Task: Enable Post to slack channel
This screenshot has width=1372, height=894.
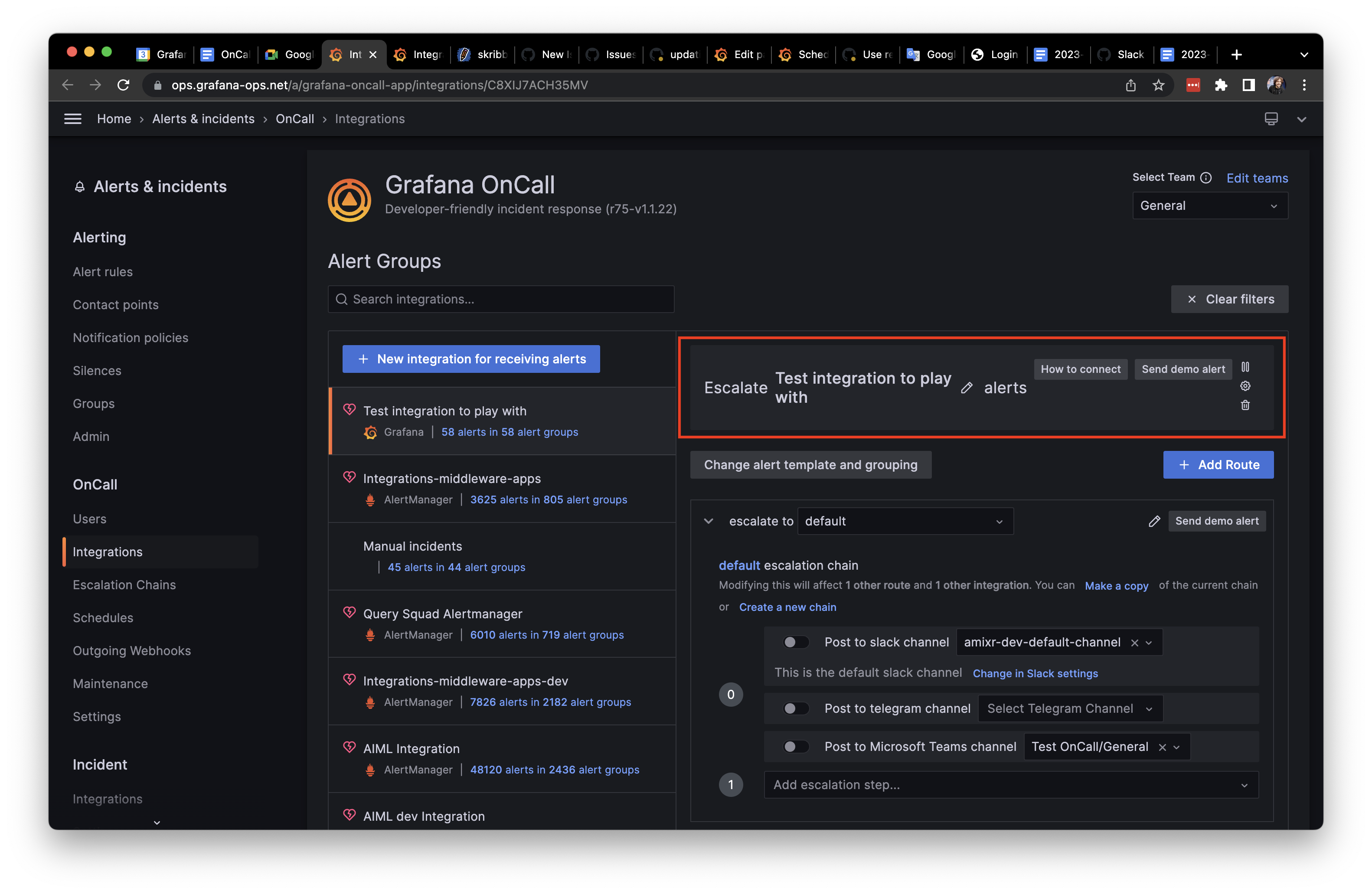Action: (796, 642)
